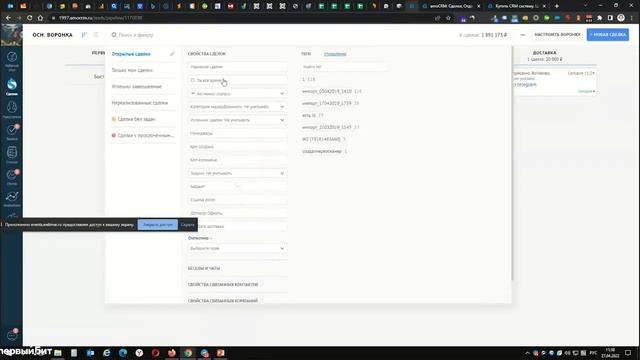
Task: Click the Кем изменена filter field
Action: click(237, 160)
